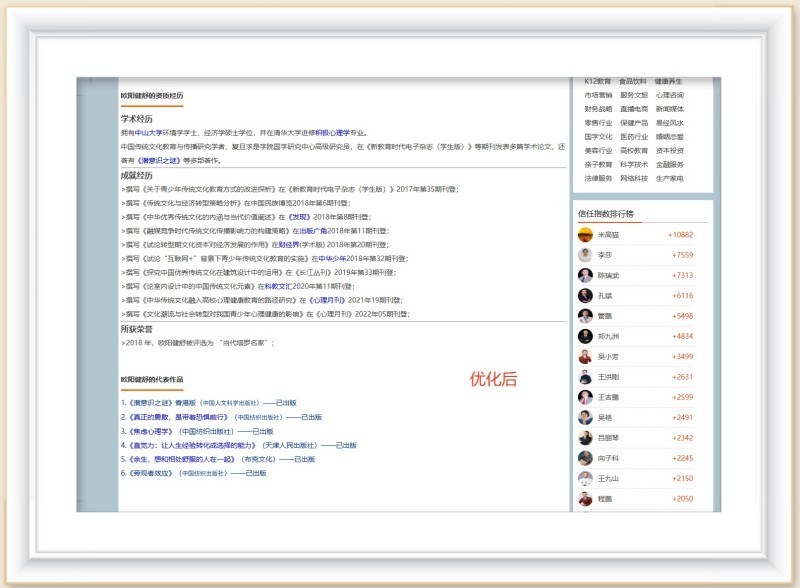Screen dimensions: 800x588
Task: Click the avatar next to 向子科
Action: coord(585,458)
